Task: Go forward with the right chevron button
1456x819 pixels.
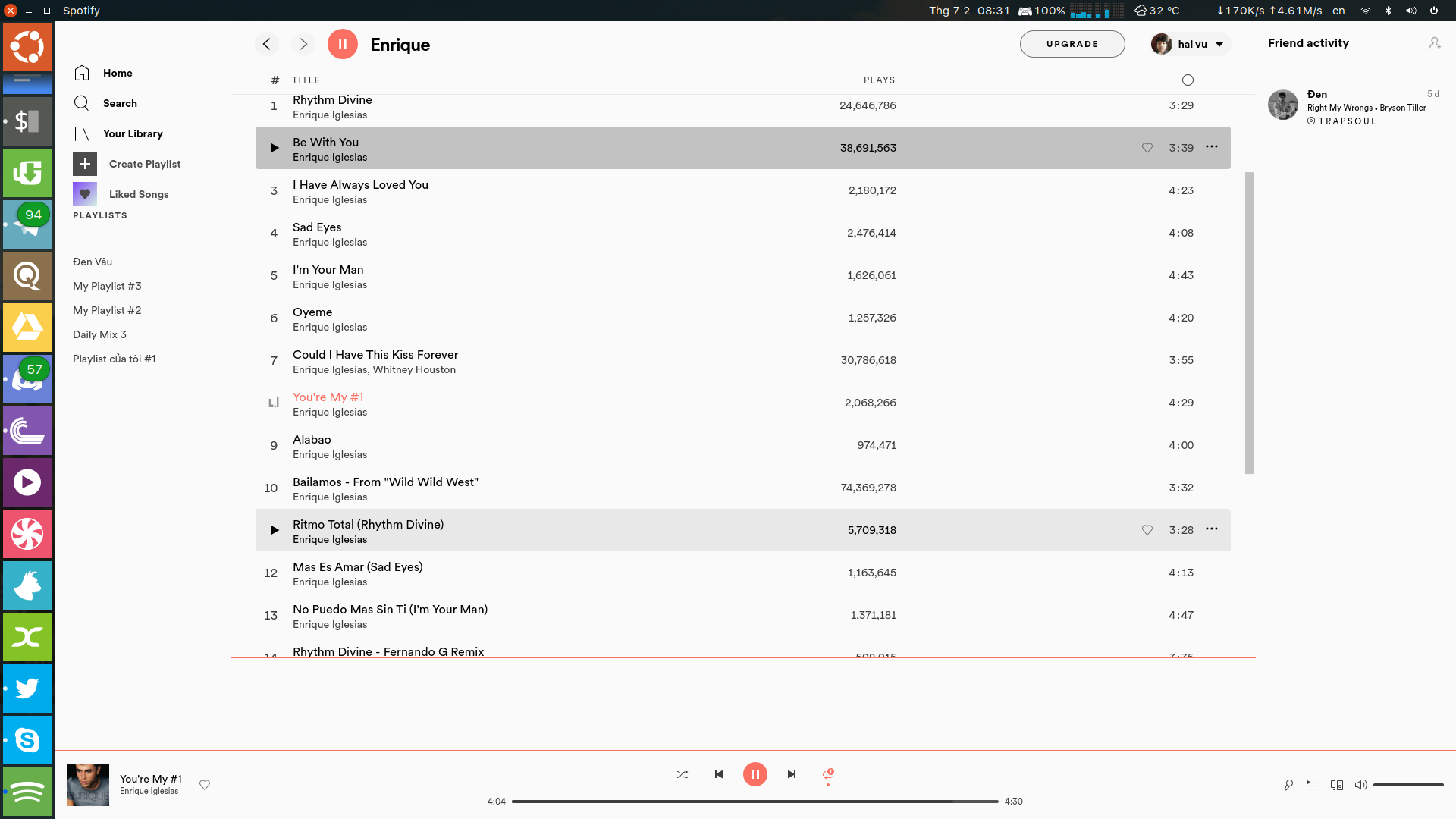Action: pyautogui.click(x=303, y=44)
